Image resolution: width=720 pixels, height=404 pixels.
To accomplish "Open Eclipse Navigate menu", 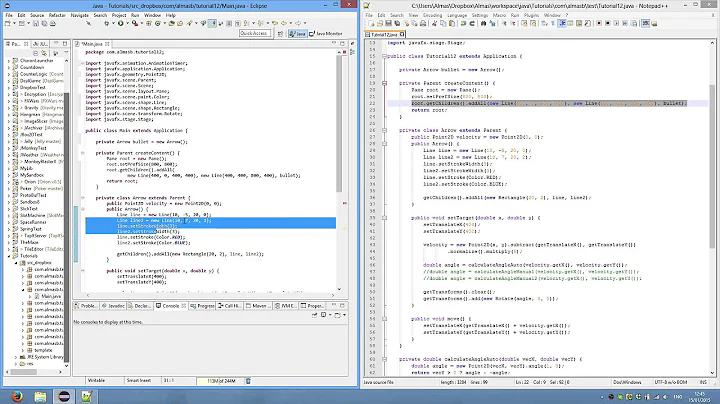I will click(x=79, y=15).
